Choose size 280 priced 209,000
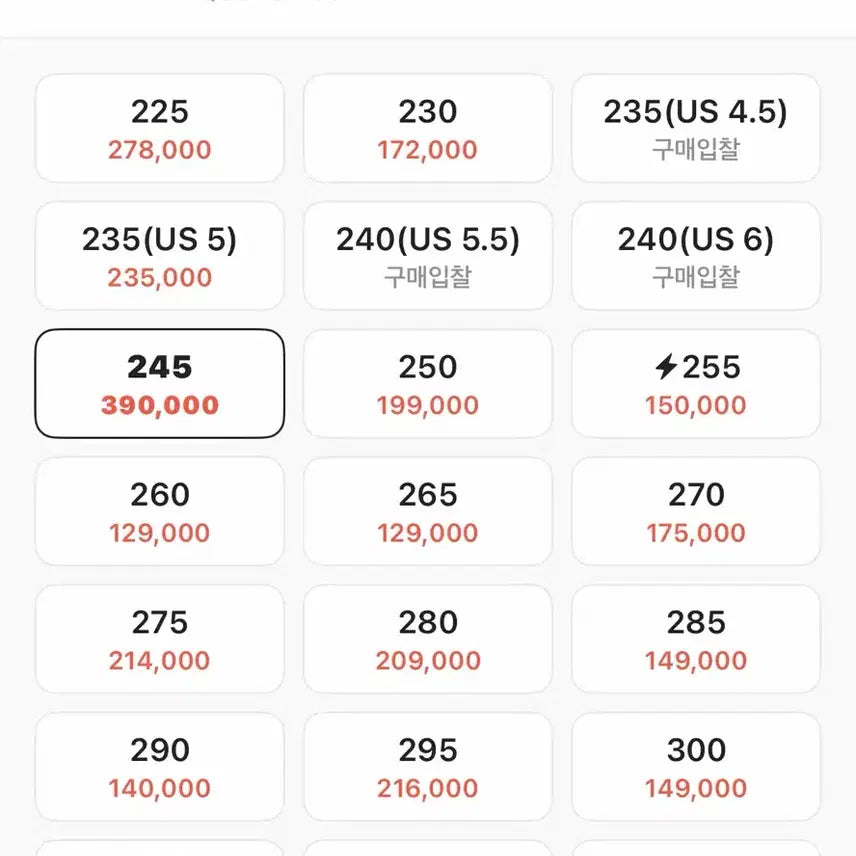The image size is (856, 856). pos(428,640)
